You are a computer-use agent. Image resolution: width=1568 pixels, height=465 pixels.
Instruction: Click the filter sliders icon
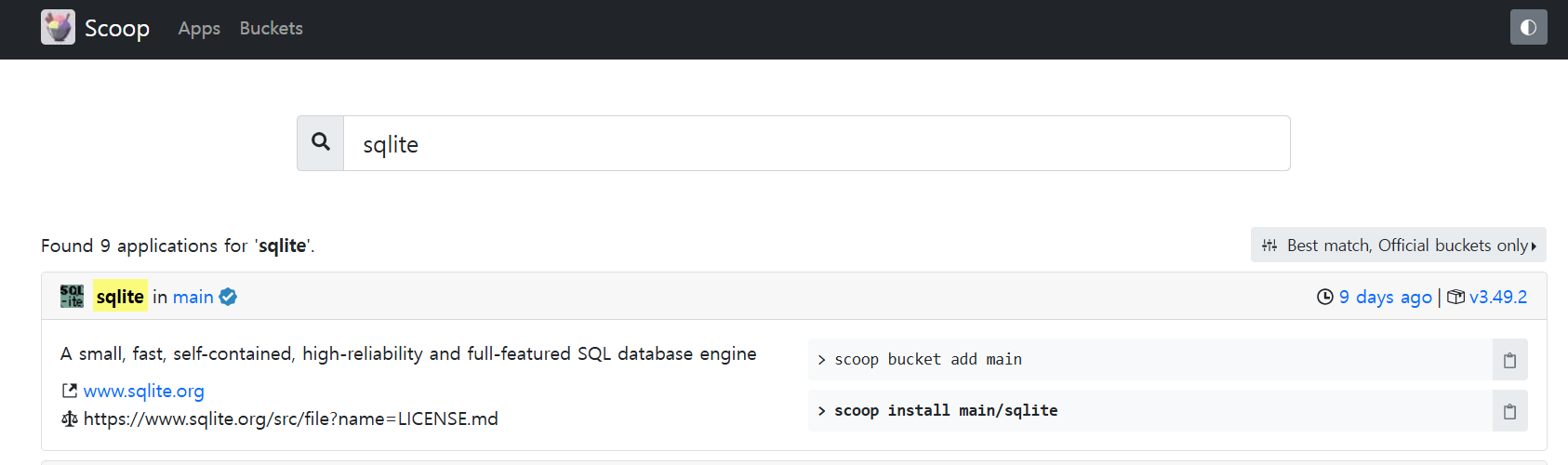pyautogui.click(x=1269, y=246)
